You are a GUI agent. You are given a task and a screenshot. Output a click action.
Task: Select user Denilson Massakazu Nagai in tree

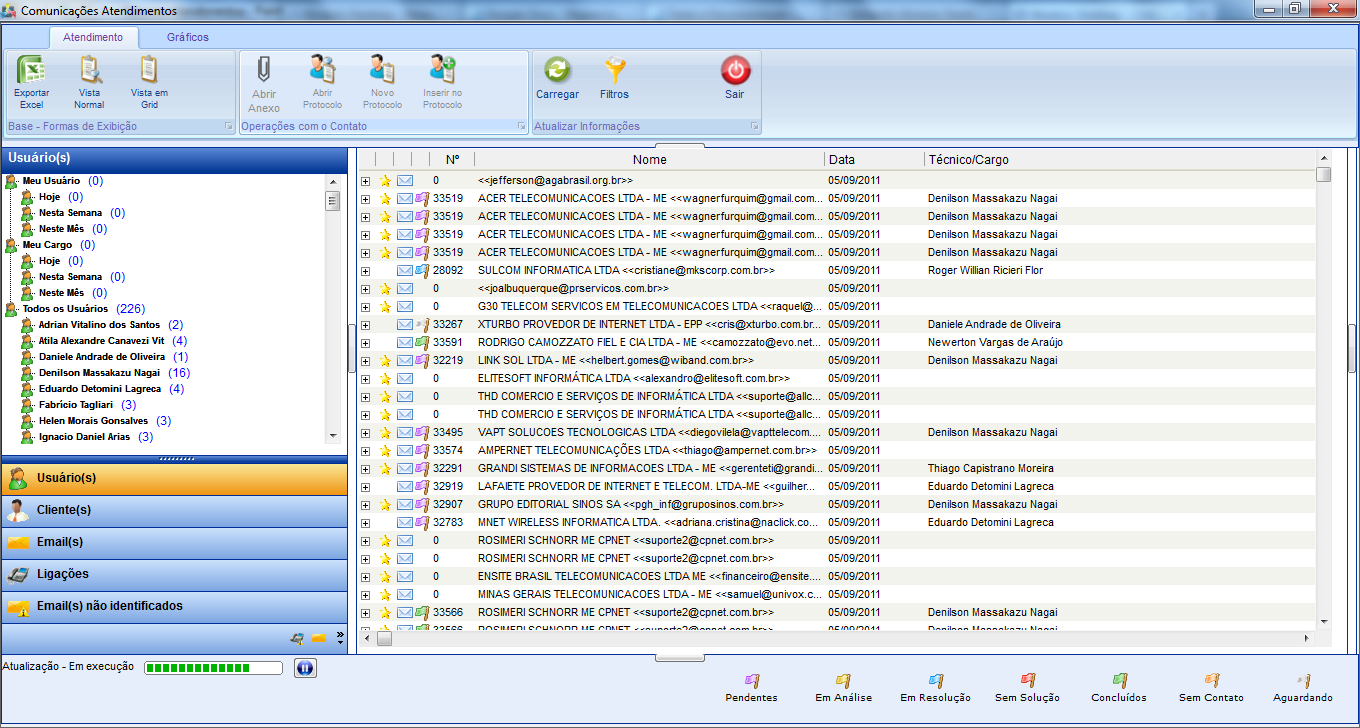coord(99,373)
